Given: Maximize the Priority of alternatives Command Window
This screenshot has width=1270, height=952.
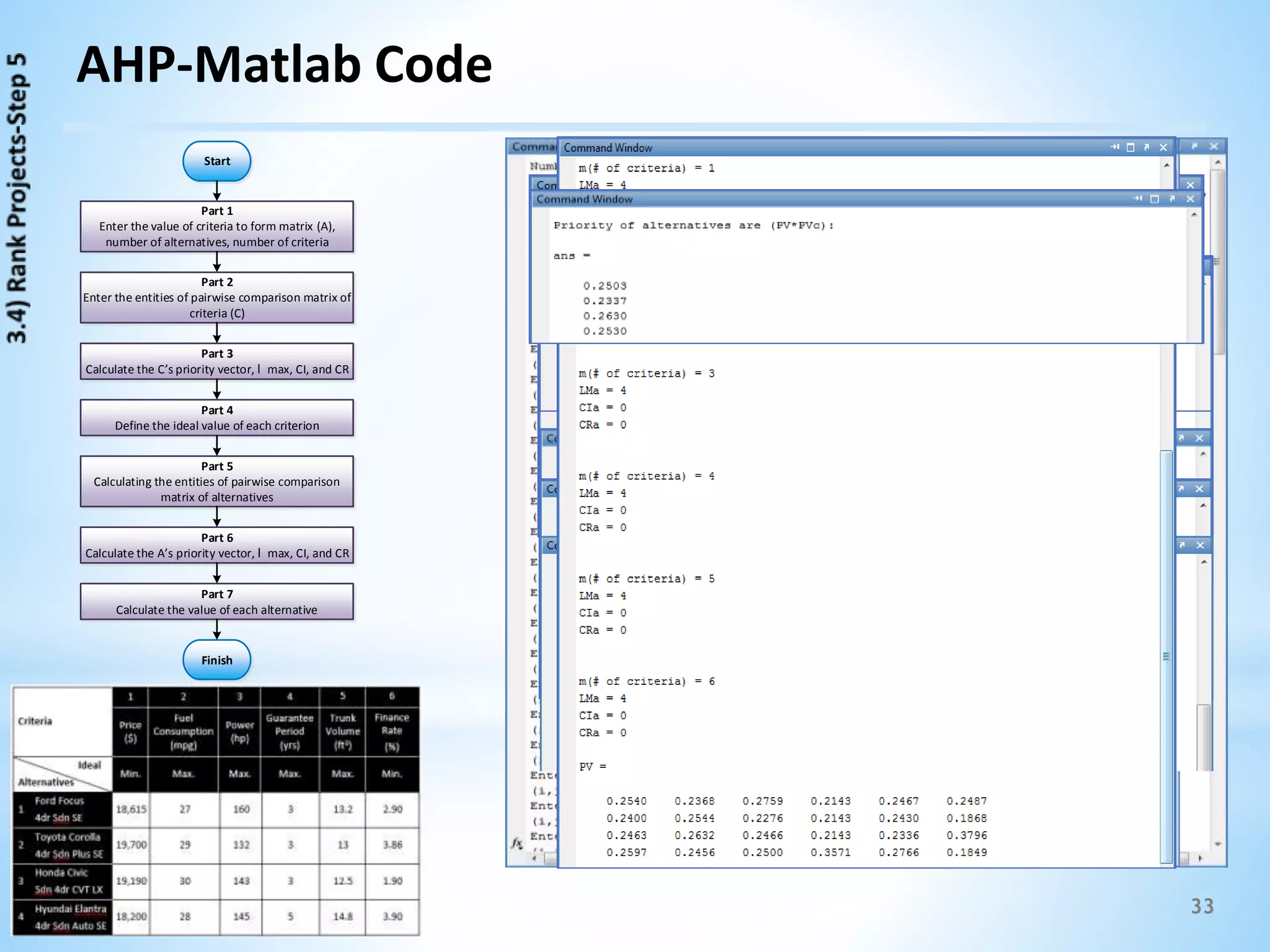Looking at the screenshot, I should point(1154,199).
